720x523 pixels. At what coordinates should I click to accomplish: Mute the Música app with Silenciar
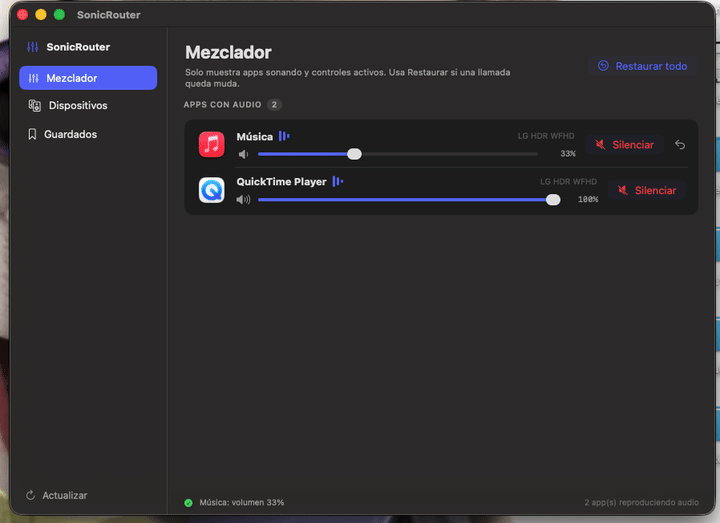pos(624,145)
